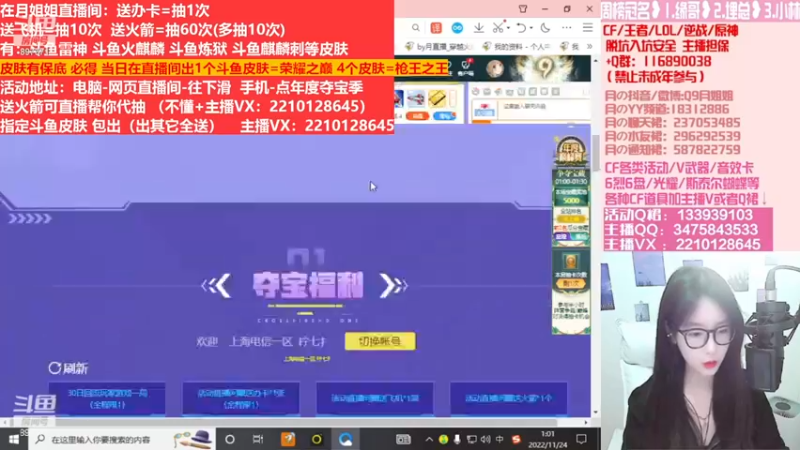Expand the screenshot tool dropdown arrow

click(508, 29)
